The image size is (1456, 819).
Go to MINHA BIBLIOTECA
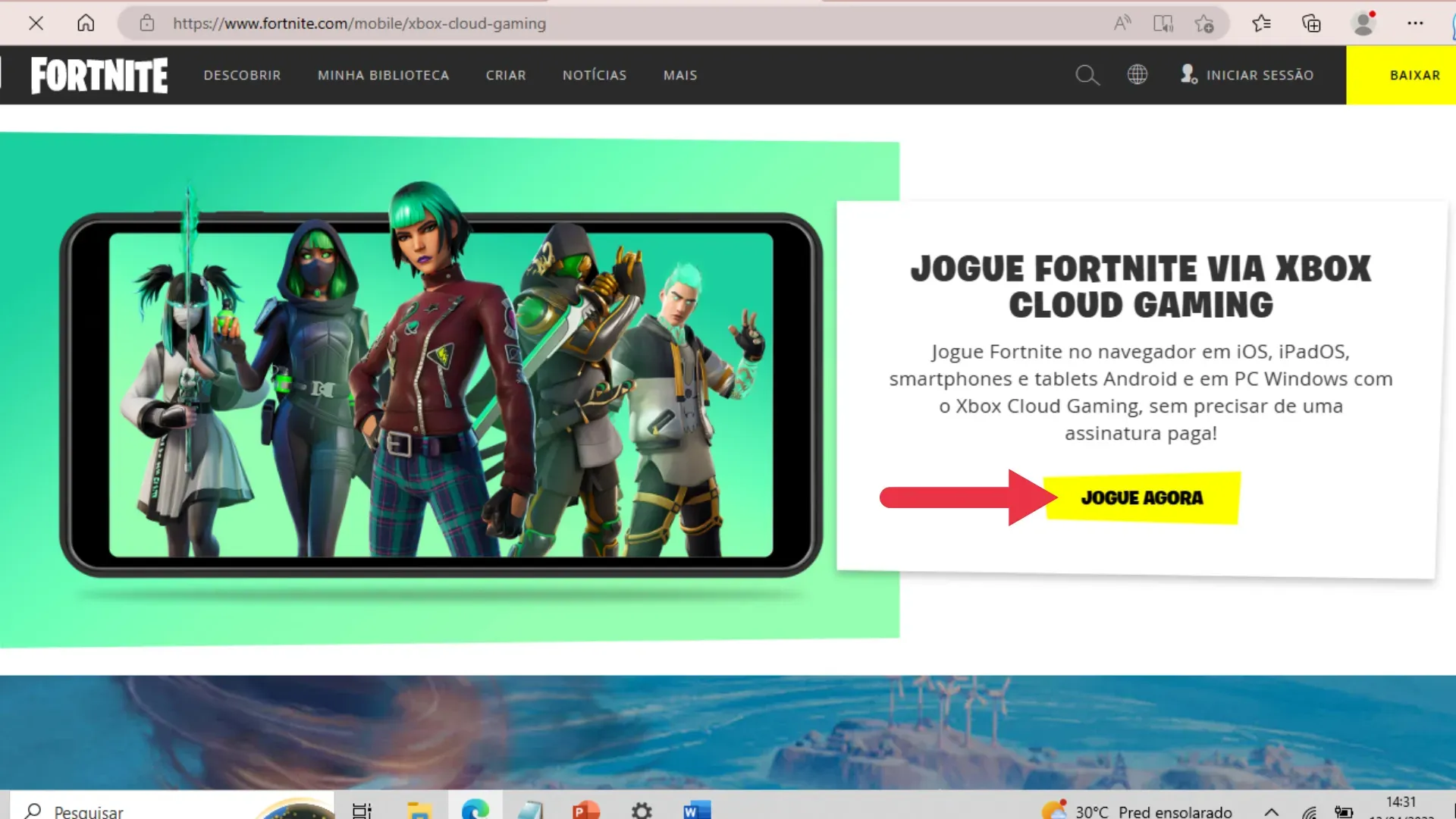pos(383,75)
